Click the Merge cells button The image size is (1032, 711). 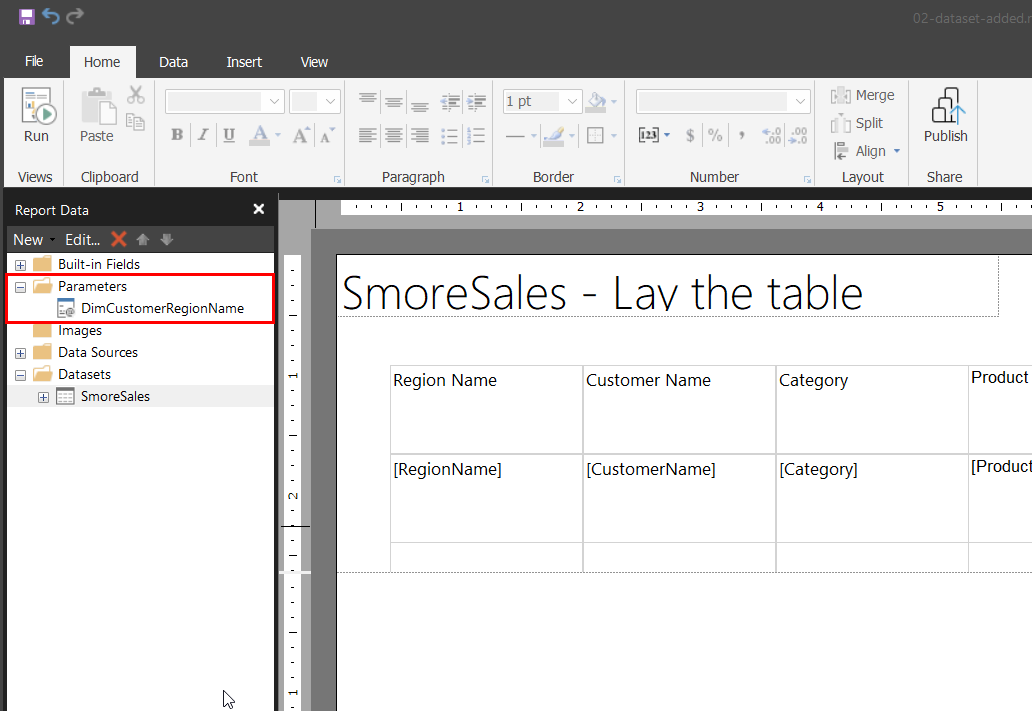coord(863,95)
